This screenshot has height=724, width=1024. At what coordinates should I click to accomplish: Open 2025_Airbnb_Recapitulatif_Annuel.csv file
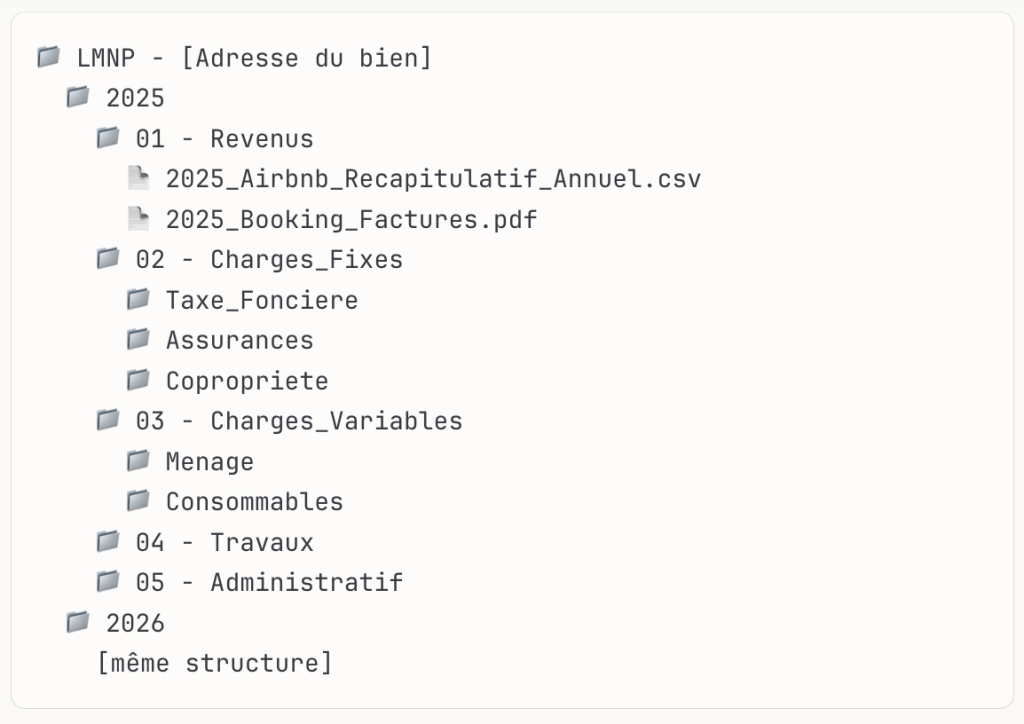click(433, 180)
